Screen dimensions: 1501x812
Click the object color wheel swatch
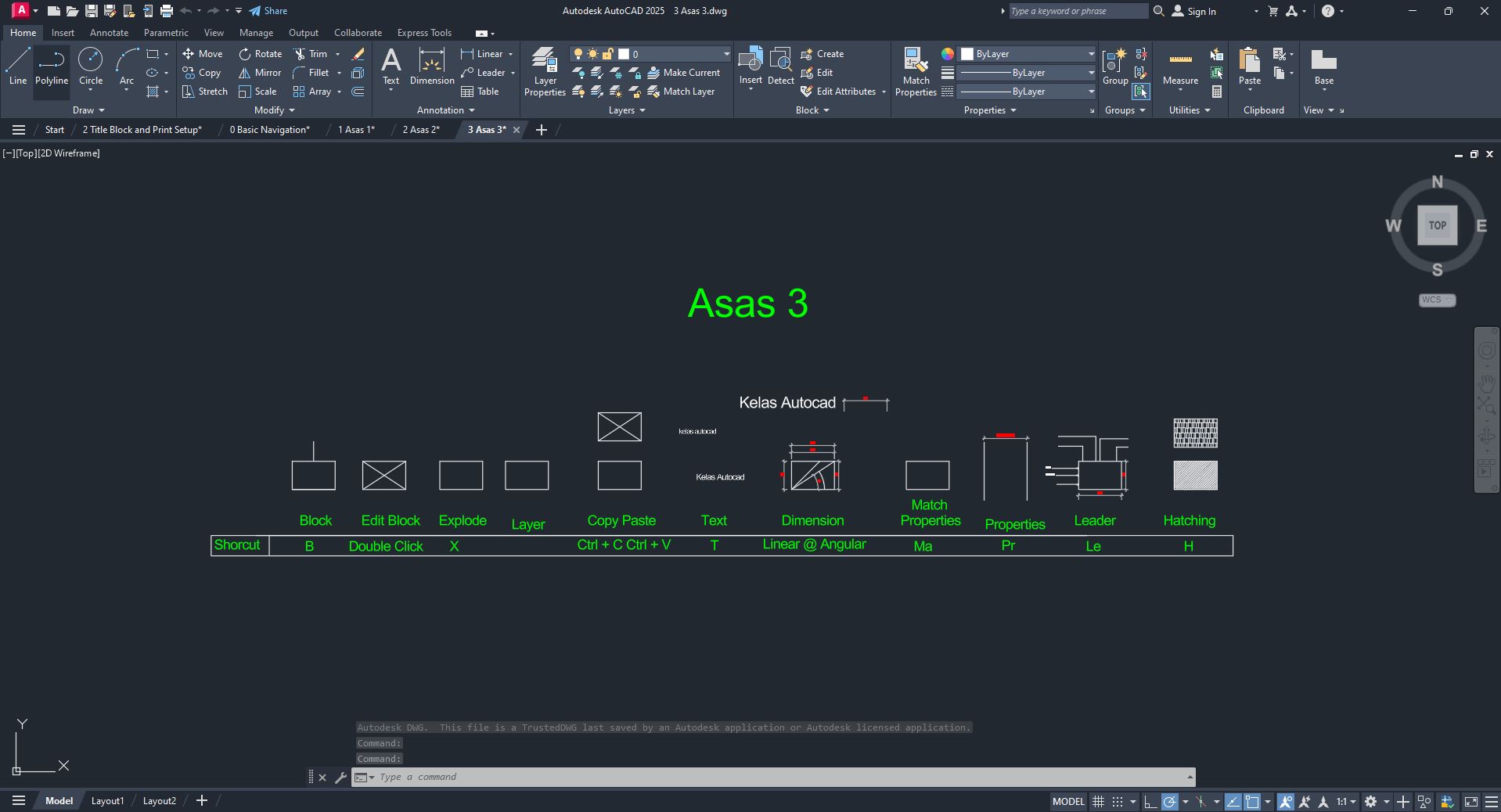point(948,54)
